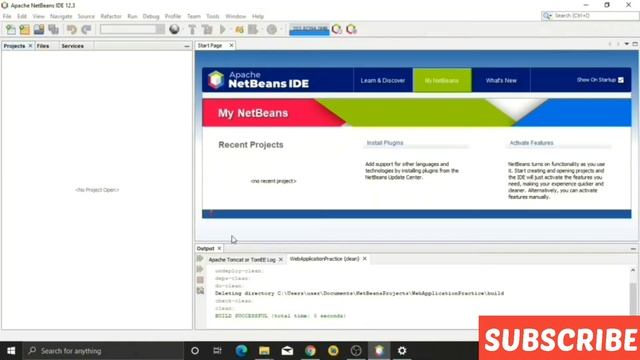Click the green Run Project arrow
640x360 pixels.
[x=223, y=29]
